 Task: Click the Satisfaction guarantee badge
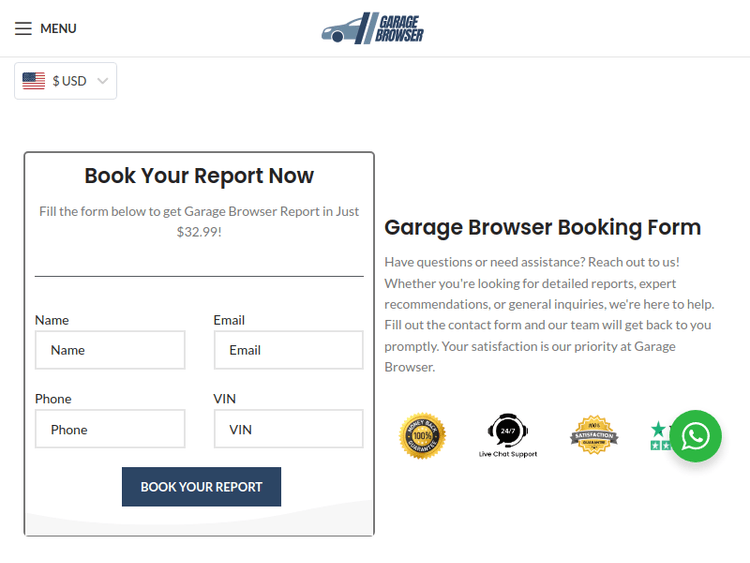(x=594, y=435)
